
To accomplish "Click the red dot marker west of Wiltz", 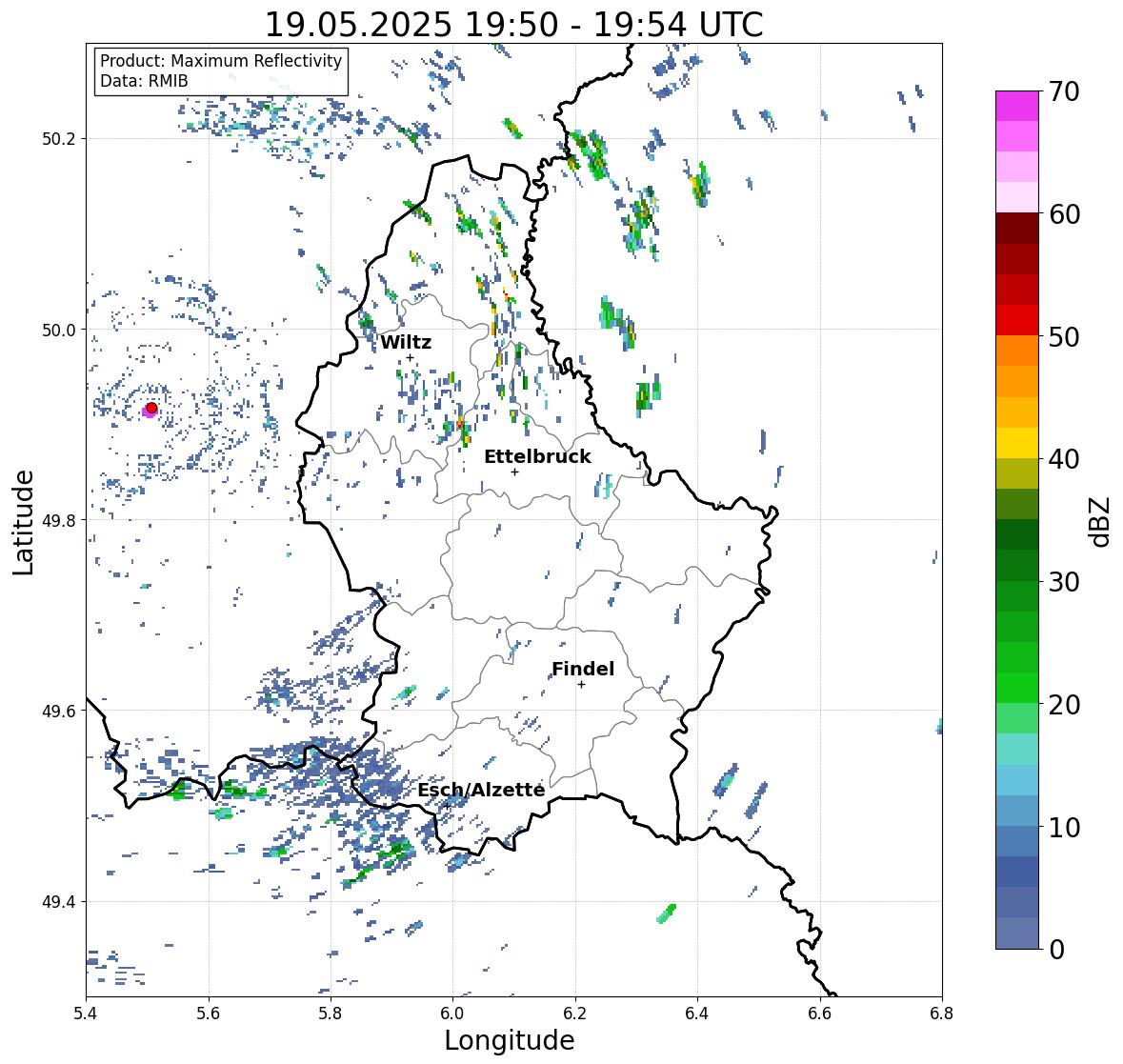I will 151,408.
